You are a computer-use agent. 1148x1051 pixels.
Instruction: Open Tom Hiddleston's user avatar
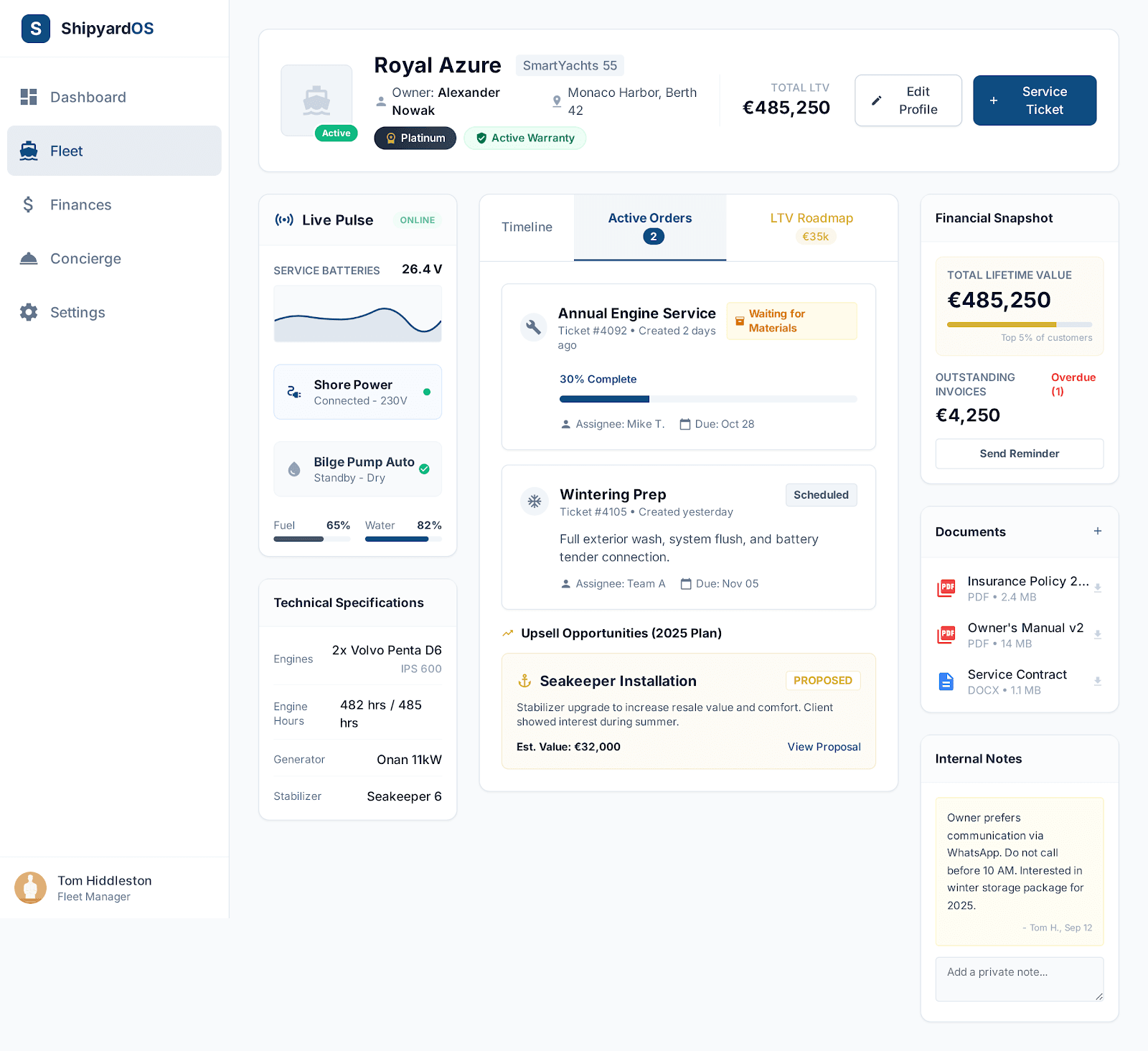click(x=30, y=888)
